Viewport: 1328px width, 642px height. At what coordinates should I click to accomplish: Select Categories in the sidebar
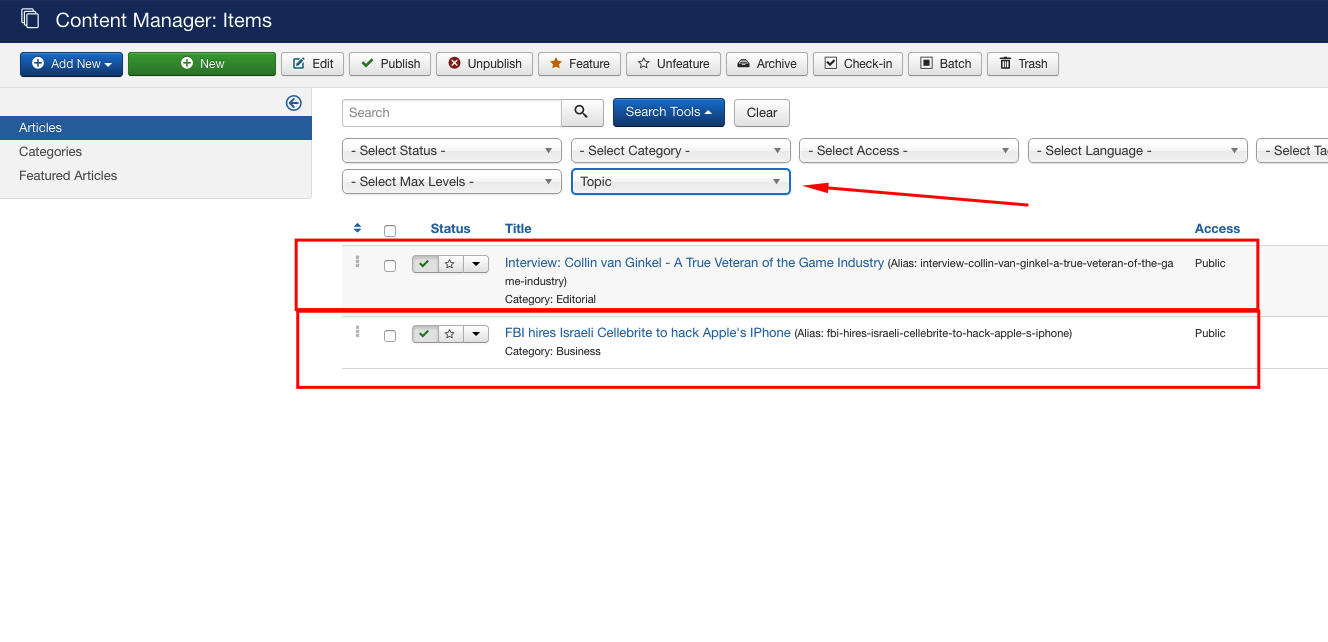click(x=50, y=152)
